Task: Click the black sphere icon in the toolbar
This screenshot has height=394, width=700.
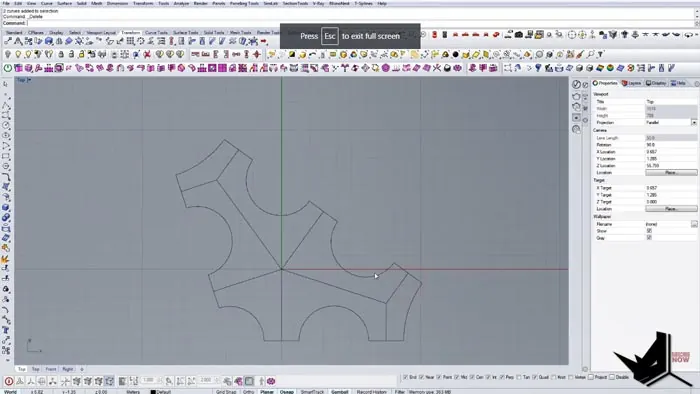Action: pyautogui.click(x=455, y=54)
